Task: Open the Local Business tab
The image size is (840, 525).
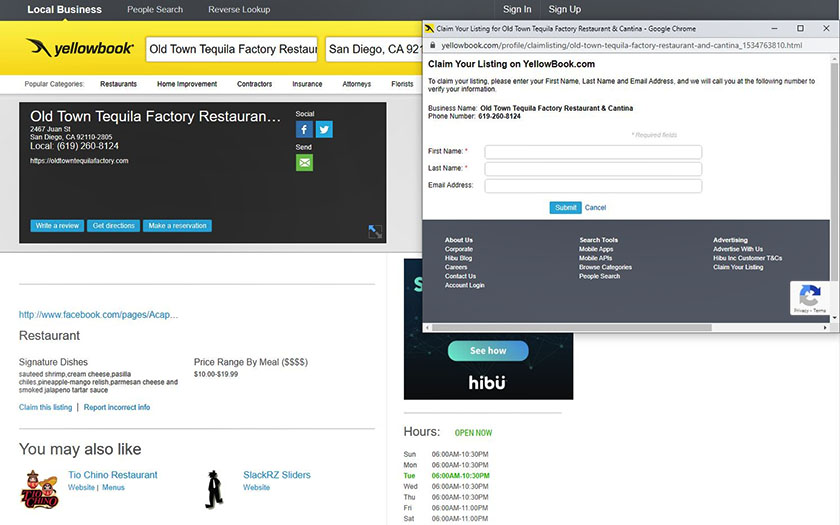Action: tap(64, 10)
